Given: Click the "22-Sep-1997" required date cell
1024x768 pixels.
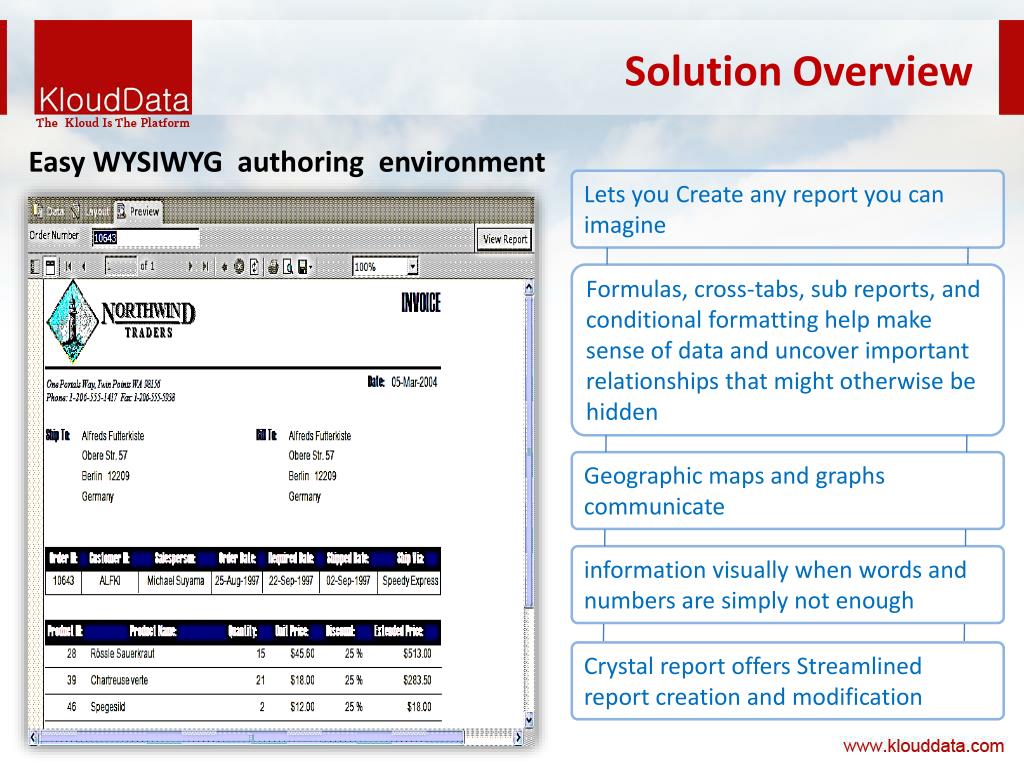Looking at the screenshot, I should pos(291,581).
